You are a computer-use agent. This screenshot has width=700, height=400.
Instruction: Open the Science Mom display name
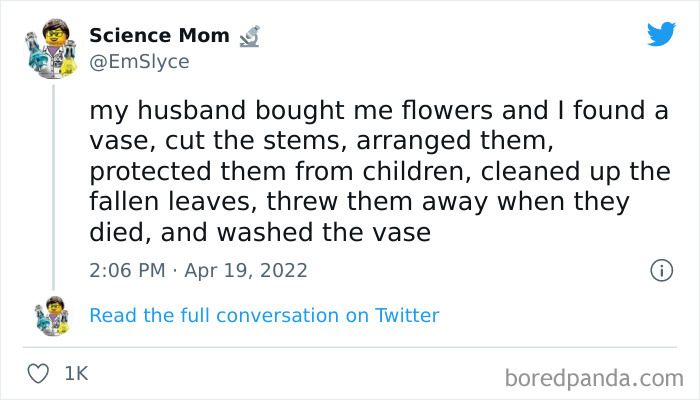[159, 36]
